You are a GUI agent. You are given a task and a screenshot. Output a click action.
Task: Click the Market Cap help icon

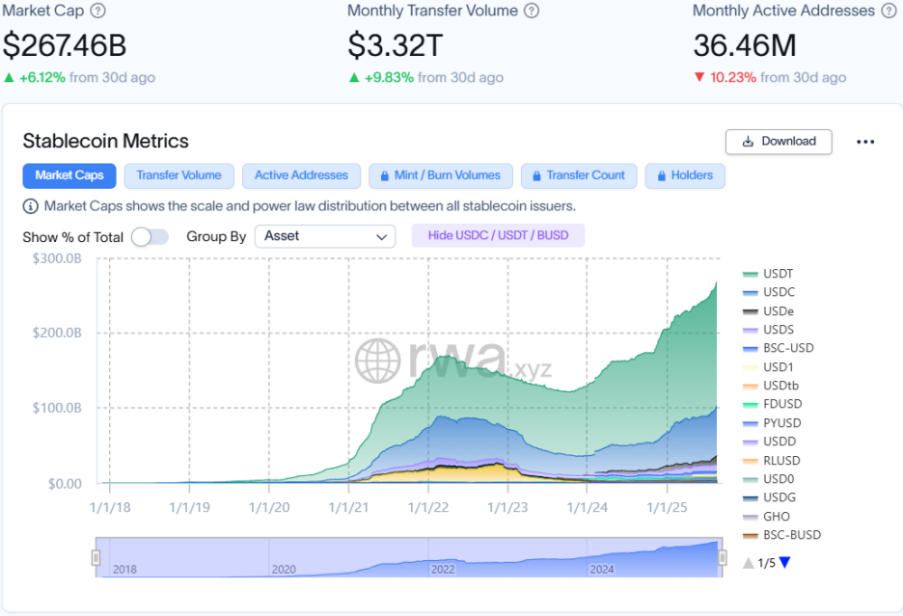pos(97,11)
